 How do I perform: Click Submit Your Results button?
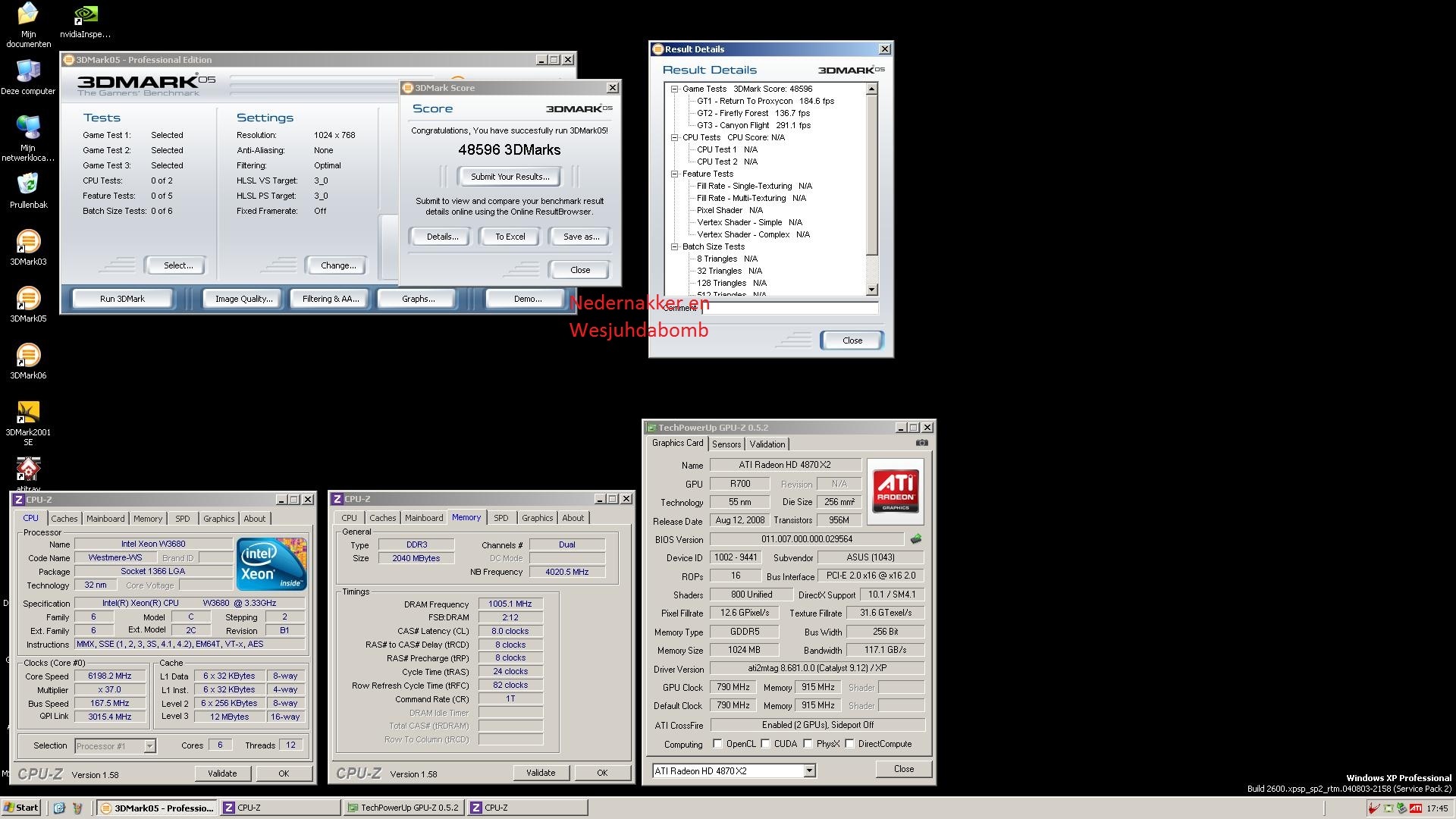510,177
